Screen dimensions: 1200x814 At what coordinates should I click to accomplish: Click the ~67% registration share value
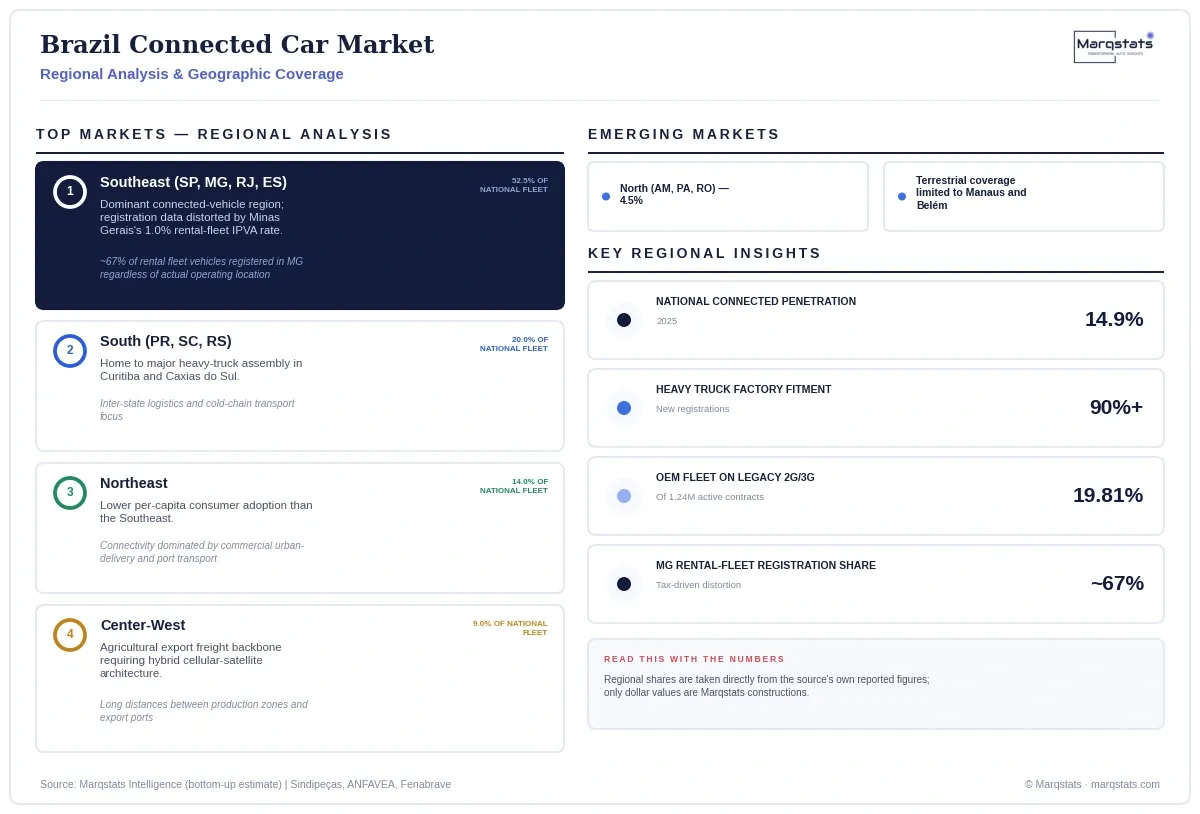(1117, 583)
